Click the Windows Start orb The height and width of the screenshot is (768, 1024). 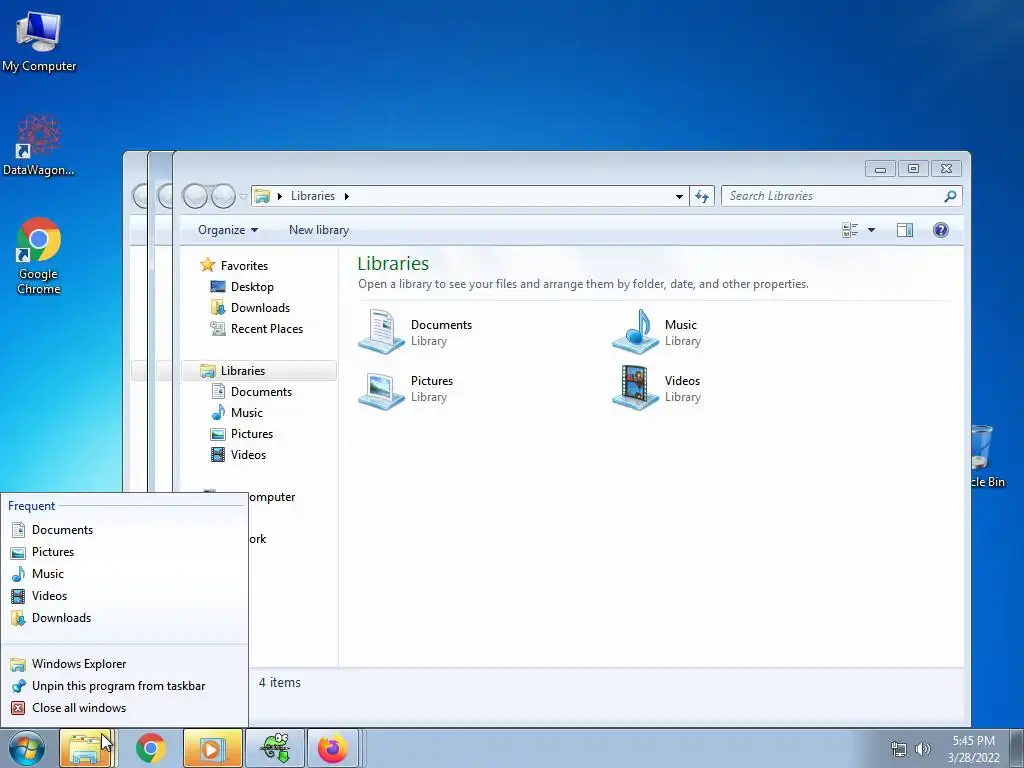(x=27, y=748)
